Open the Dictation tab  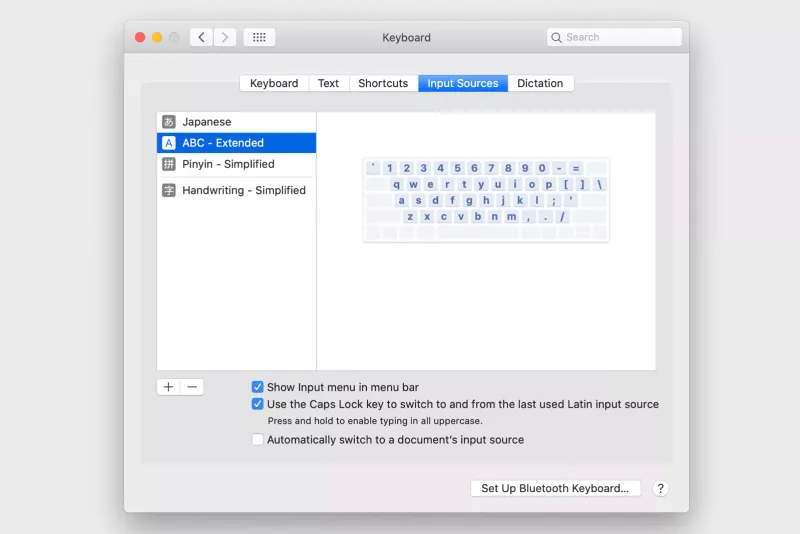point(540,83)
